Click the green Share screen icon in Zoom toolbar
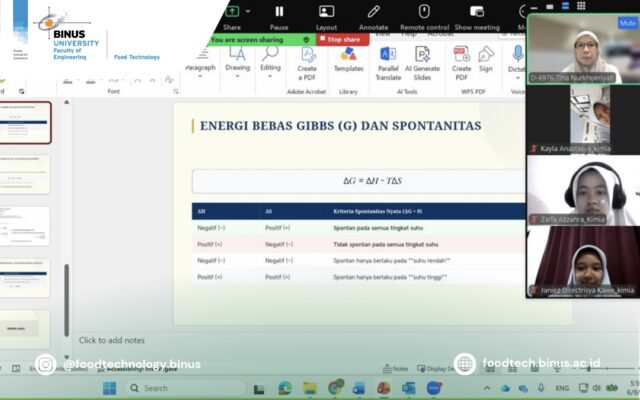Viewport: 640px width, 400px height. tap(232, 11)
